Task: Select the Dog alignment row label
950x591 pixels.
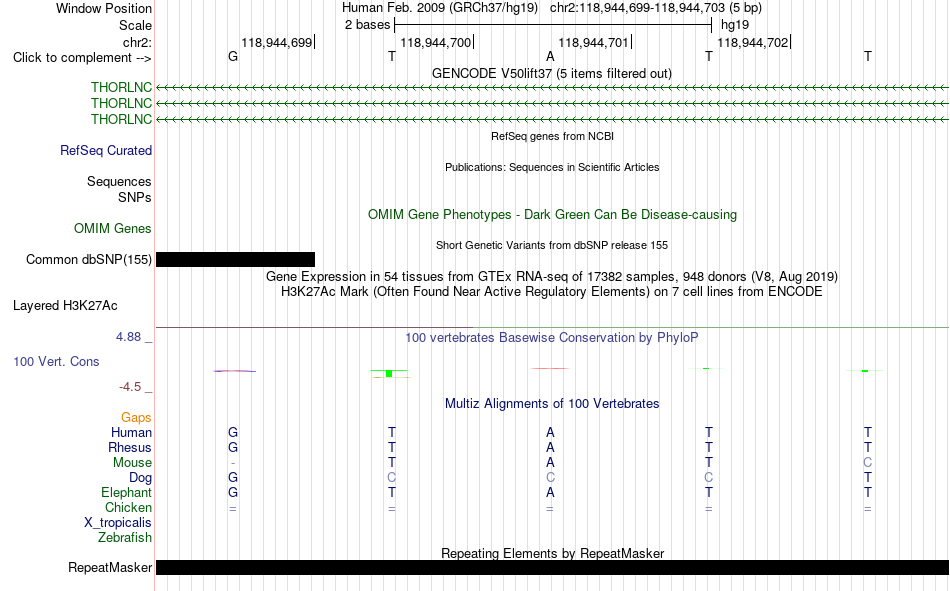Action: pyautogui.click(x=140, y=478)
